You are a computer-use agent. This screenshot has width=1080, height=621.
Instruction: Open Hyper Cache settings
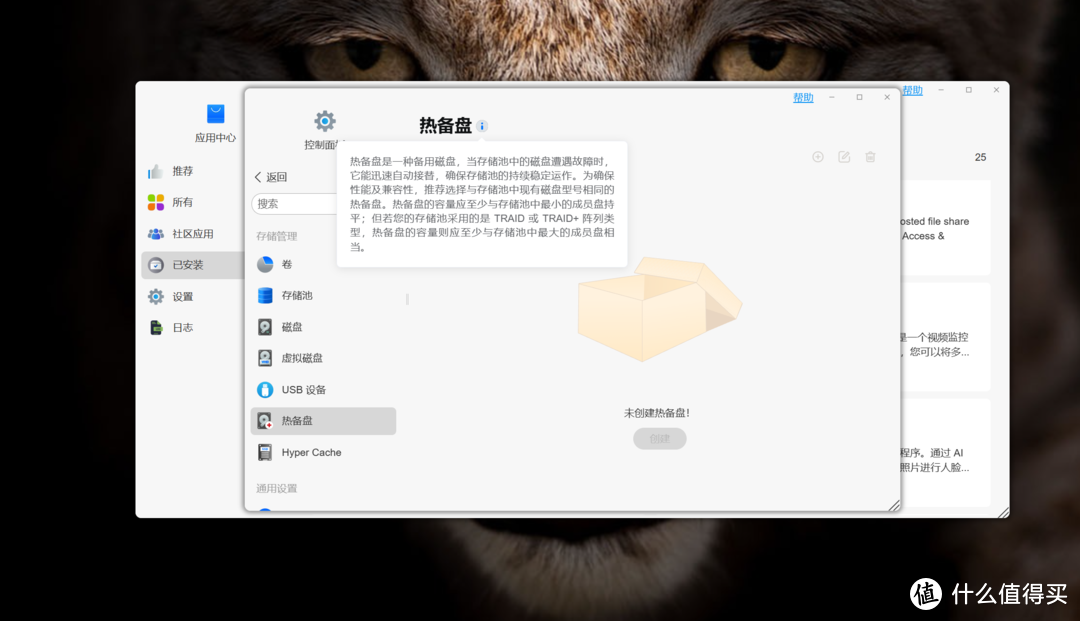tap(263, 452)
